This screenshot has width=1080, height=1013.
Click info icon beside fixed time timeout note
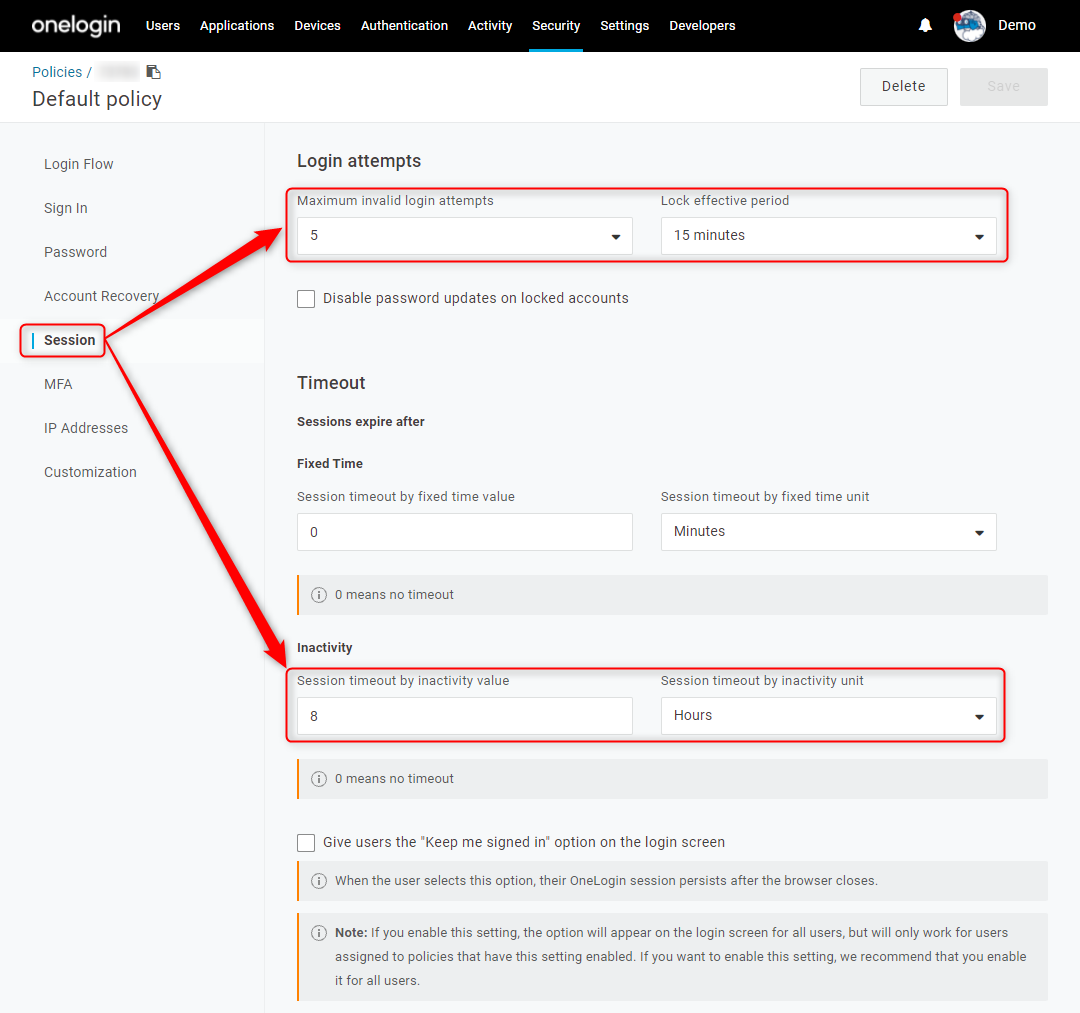(x=319, y=595)
